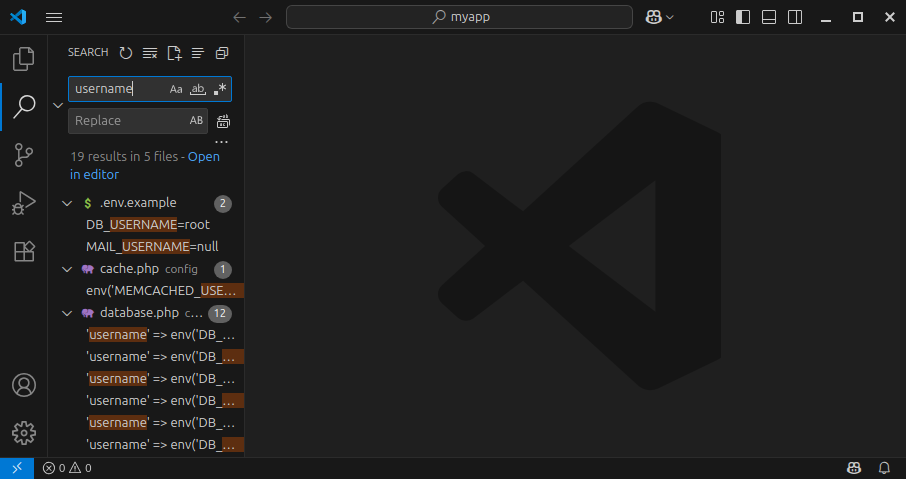Image resolution: width=906 pixels, height=479 pixels.
Task: Open the Extensions view
Action: pos(24,251)
